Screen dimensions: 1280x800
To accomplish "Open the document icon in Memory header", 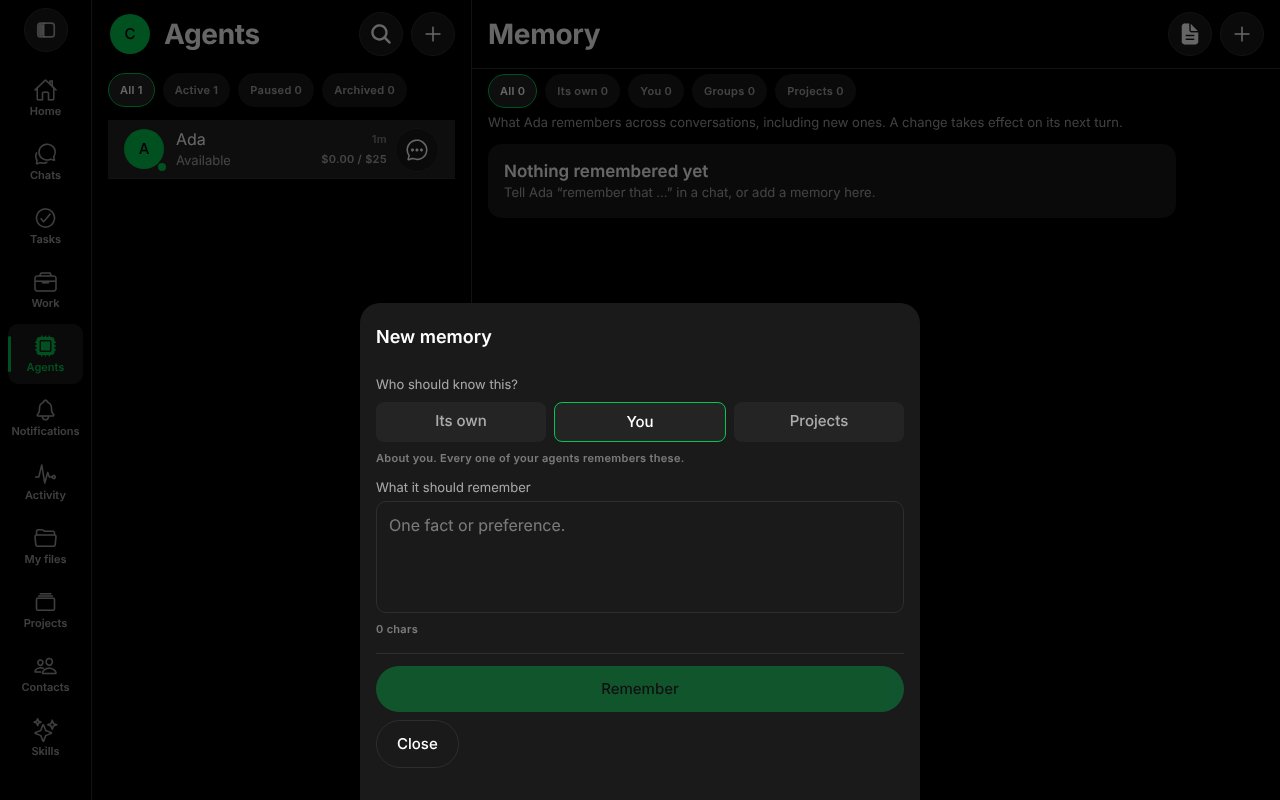I will click(1190, 34).
